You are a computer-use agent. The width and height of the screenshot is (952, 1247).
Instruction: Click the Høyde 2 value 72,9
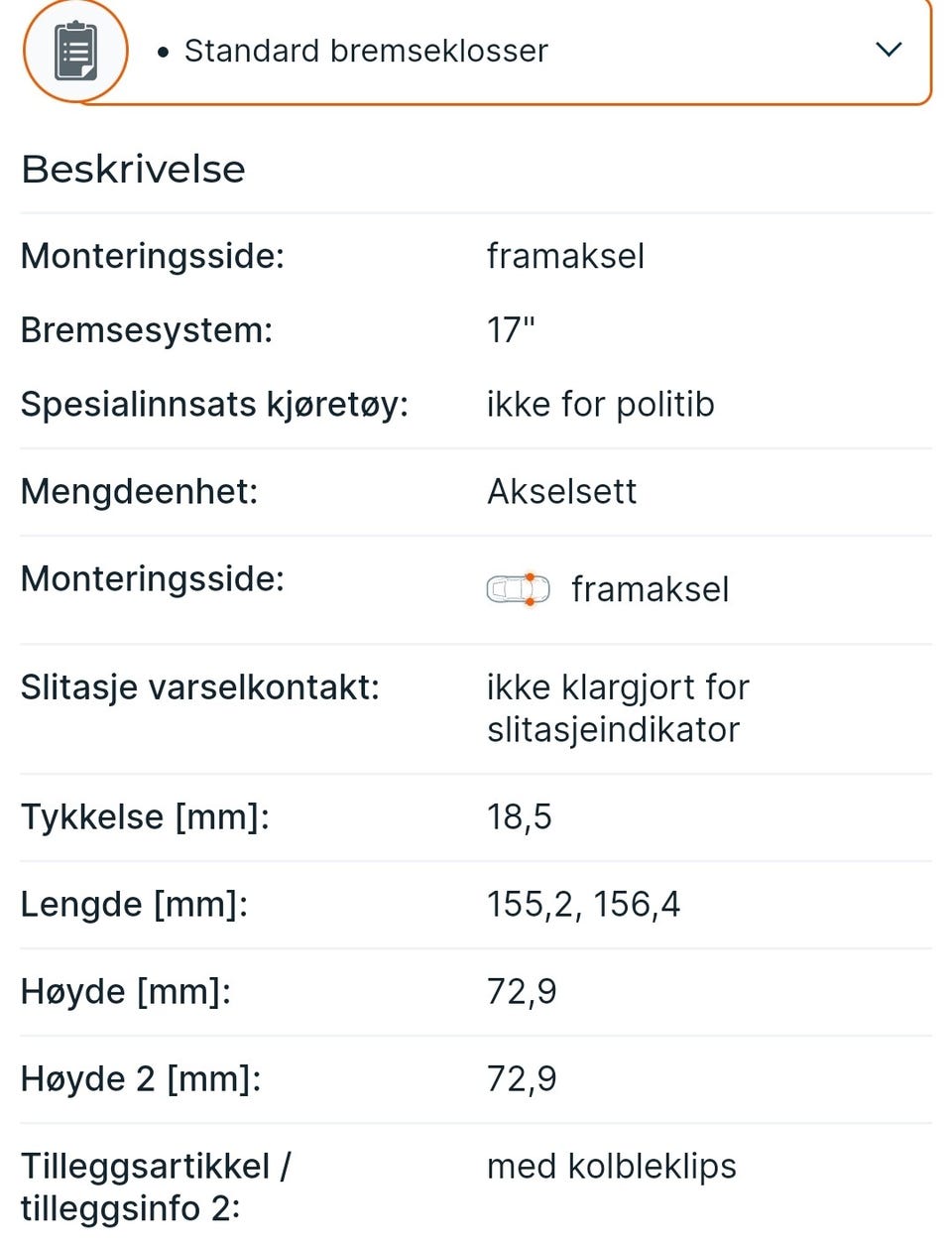[522, 1078]
